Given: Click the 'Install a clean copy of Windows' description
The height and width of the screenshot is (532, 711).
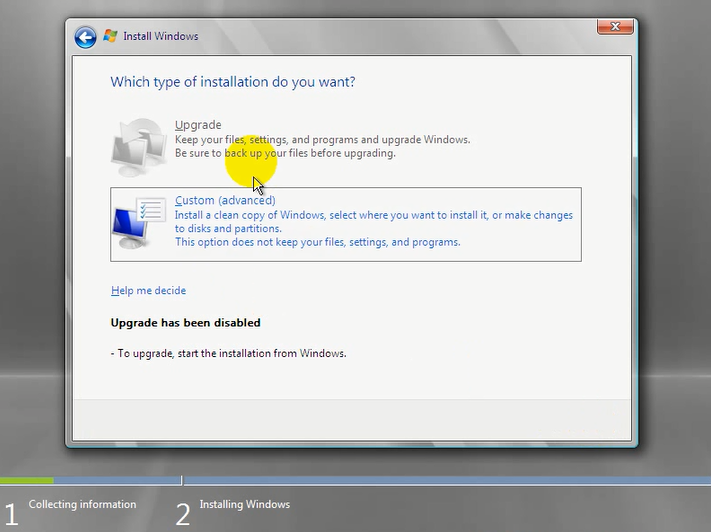Looking at the screenshot, I should point(374,222).
